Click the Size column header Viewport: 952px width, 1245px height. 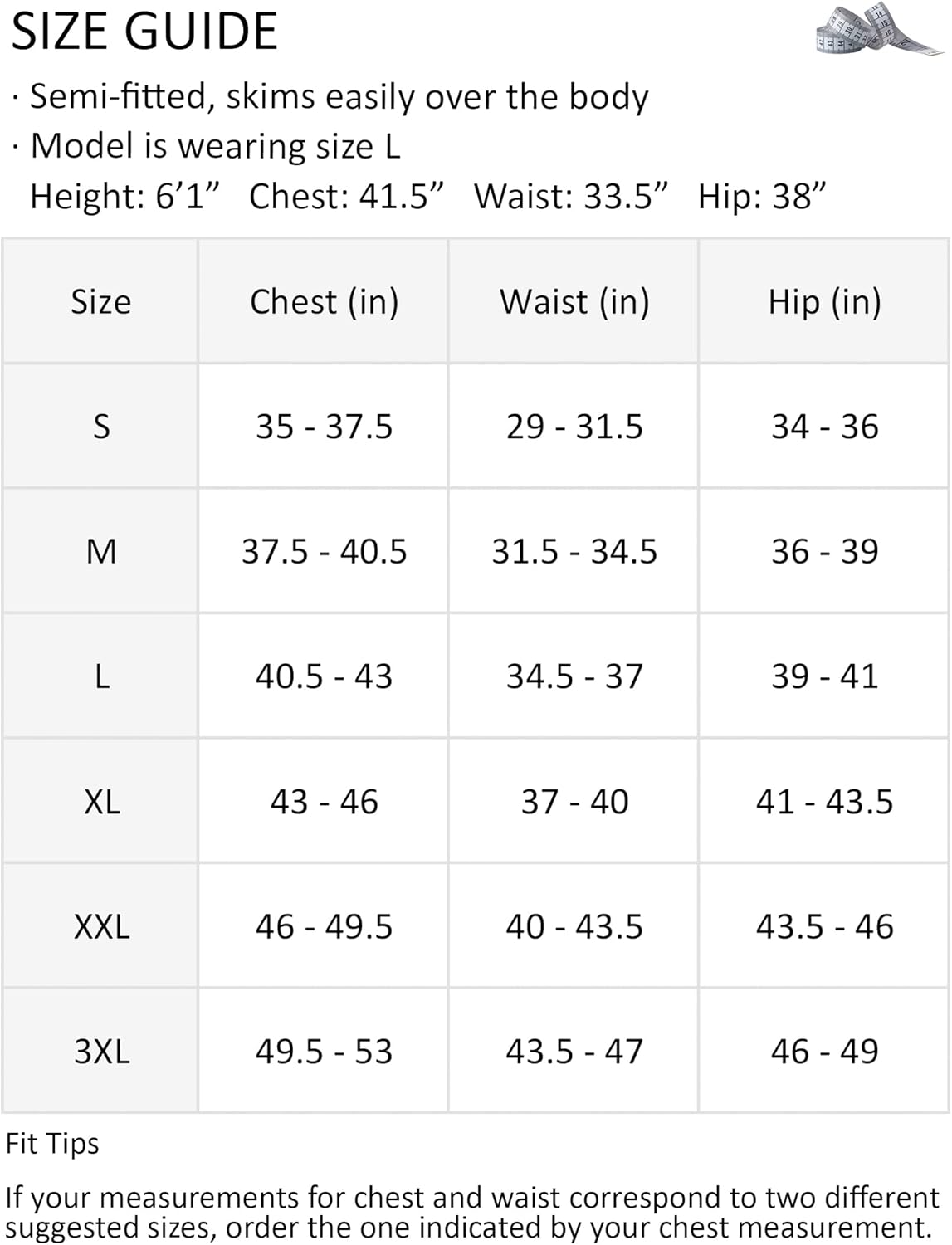[x=100, y=301]
